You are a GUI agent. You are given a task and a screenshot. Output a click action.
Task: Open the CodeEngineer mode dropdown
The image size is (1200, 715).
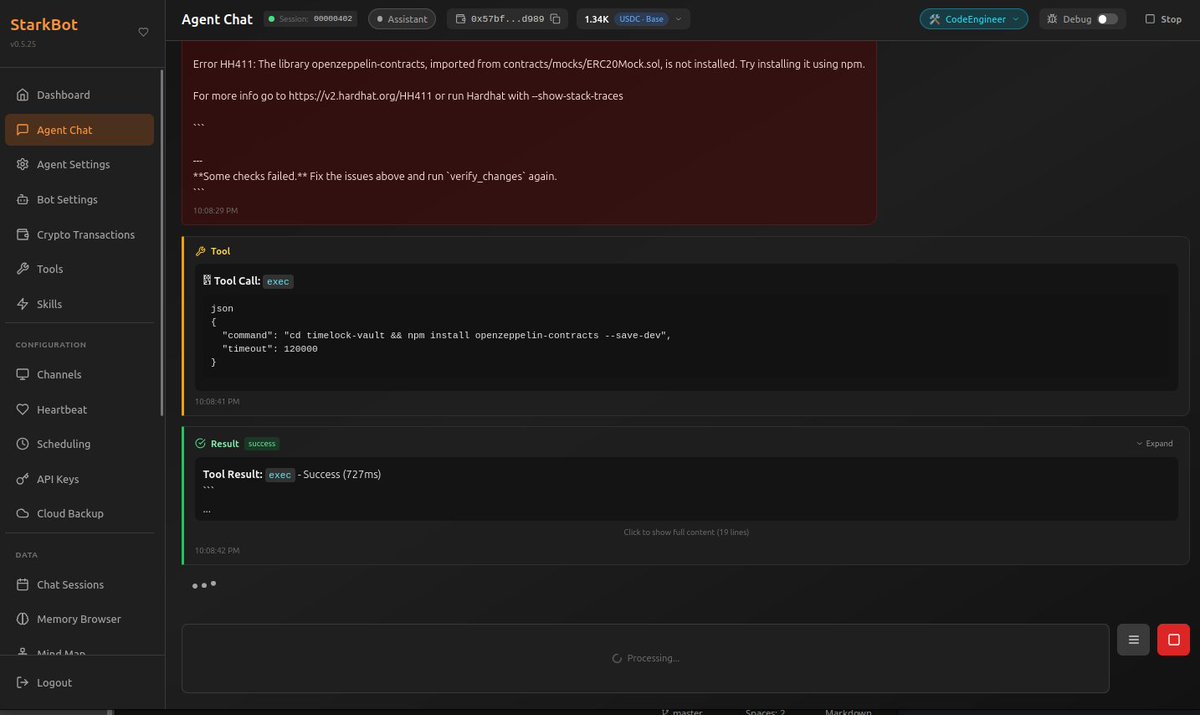[974, 19]
